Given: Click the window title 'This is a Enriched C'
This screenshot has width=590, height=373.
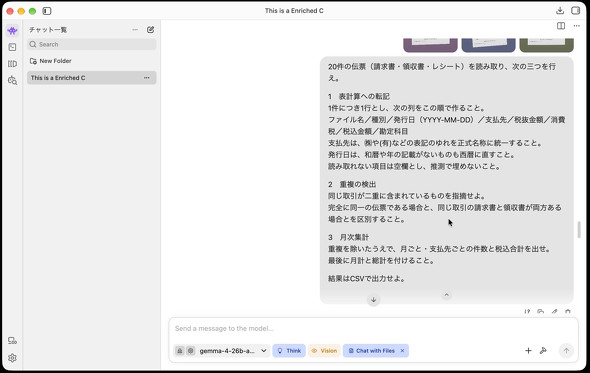Looking at the screenshot, I should [x=294, y=11].
